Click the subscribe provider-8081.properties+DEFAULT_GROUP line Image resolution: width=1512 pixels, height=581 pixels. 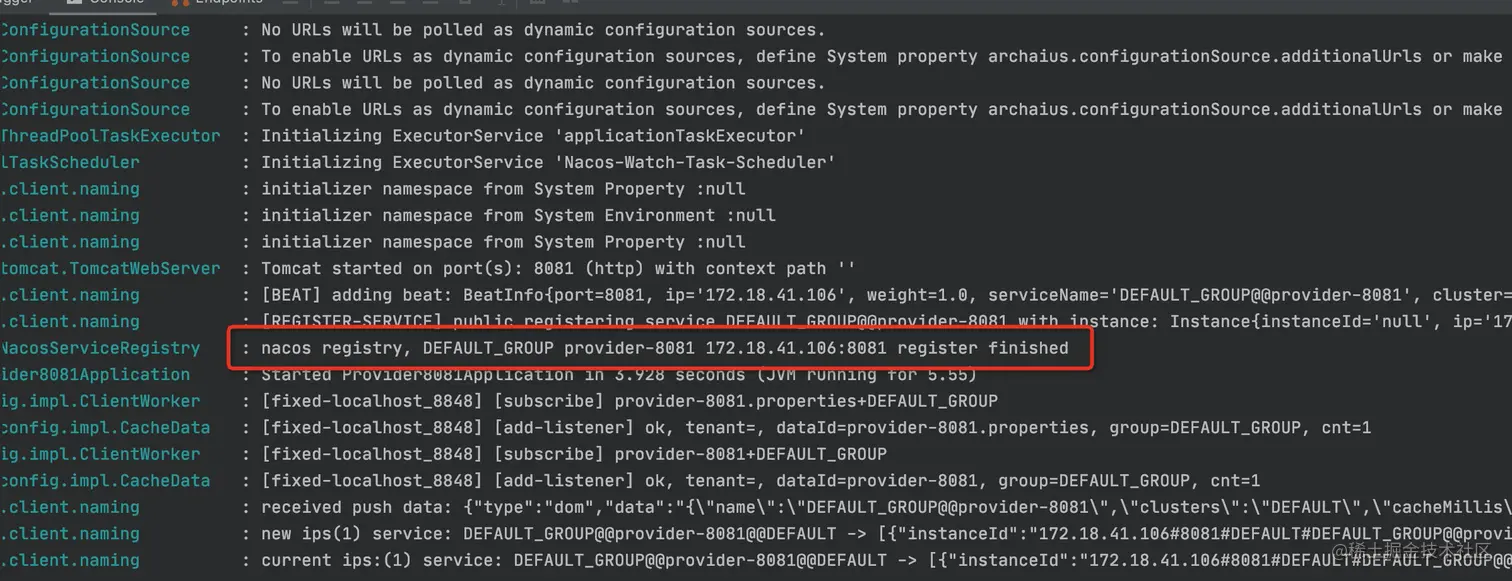click(x=629, y=401)
